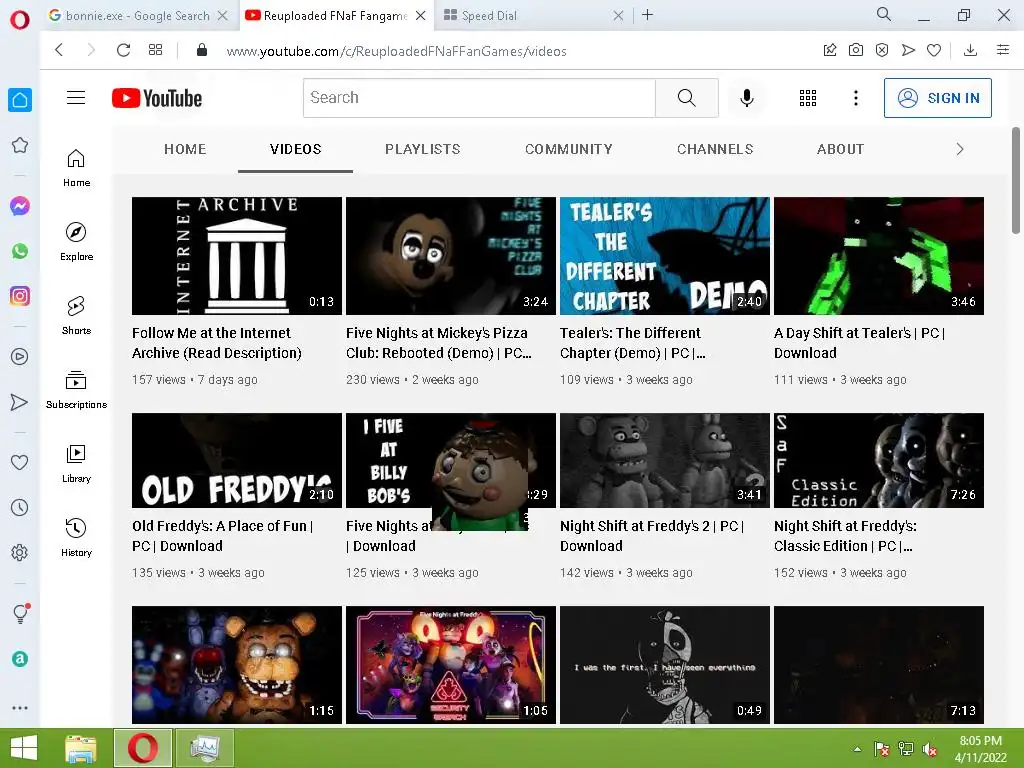Add page to bookmarks heart icon
This screenshot has width=1024, height=768.
[x=934, y=50]
